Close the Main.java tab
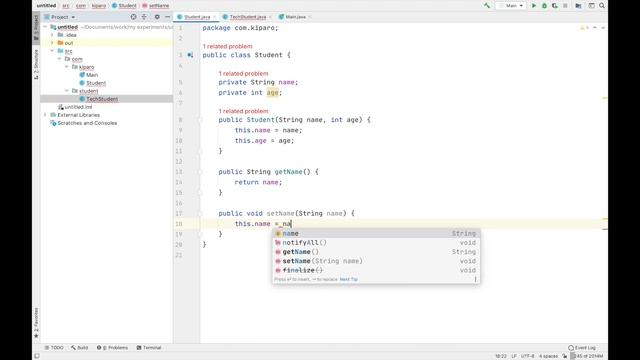Screen dimensions: 640x360 pyautogui.click(x=310, y=17)
